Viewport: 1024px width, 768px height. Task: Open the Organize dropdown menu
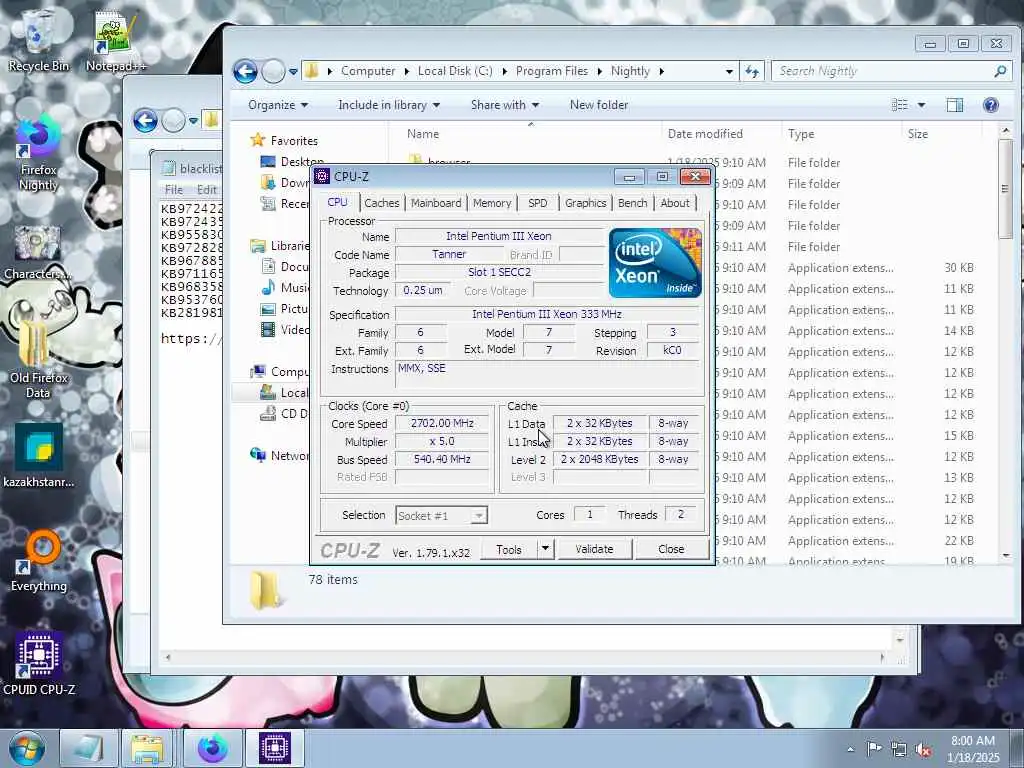[278, 104]
